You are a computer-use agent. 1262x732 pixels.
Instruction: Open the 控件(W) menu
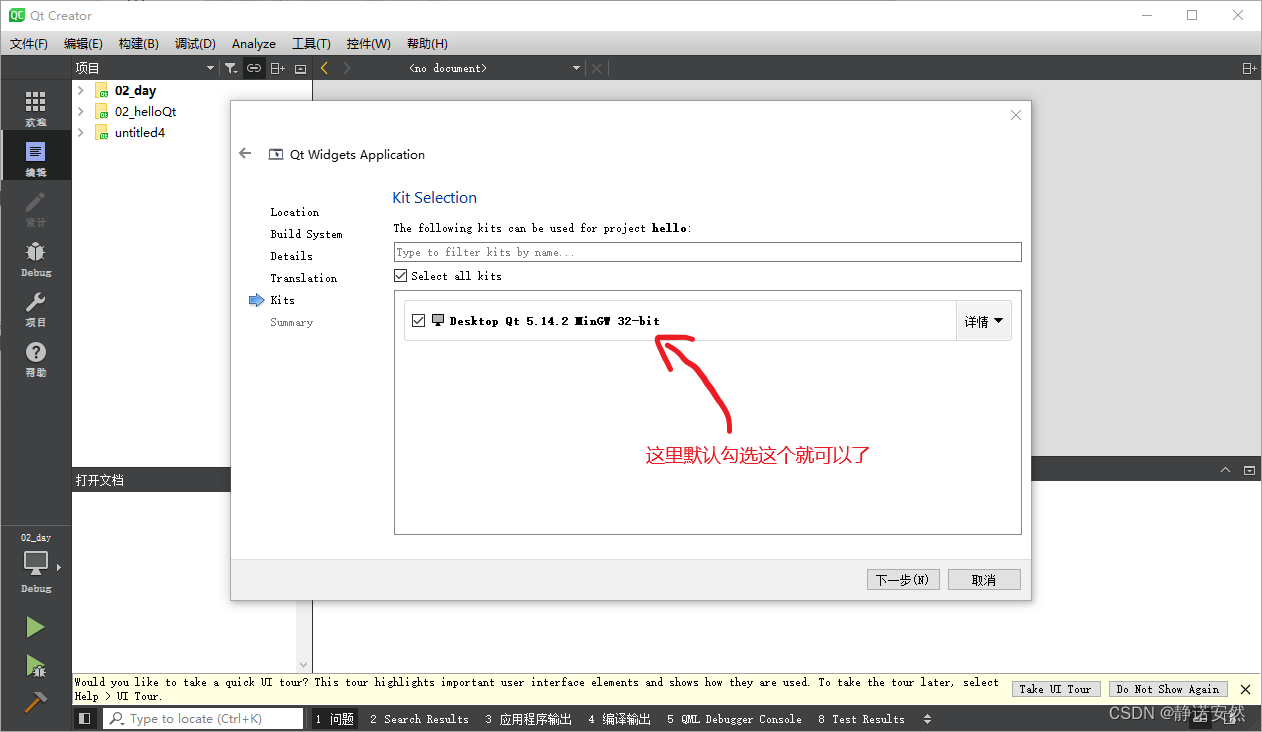(x=369, y=44)
